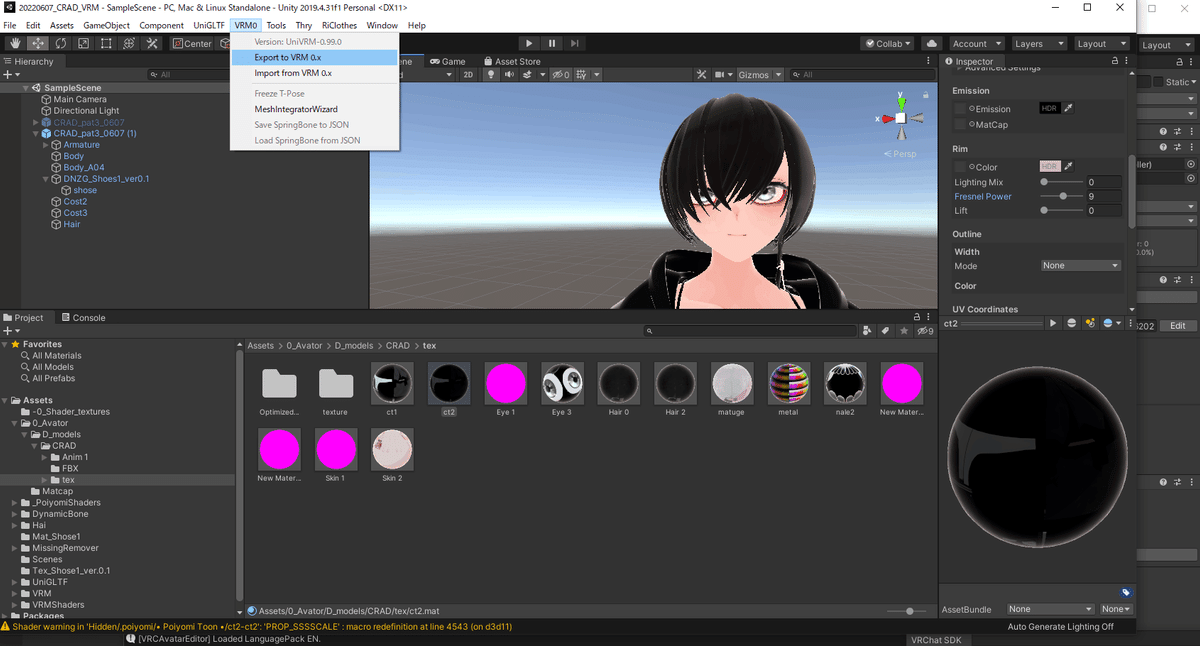Select the Hand tool in toolbar
Viewport: 1200px width, 646px height.
pos(15,43)
